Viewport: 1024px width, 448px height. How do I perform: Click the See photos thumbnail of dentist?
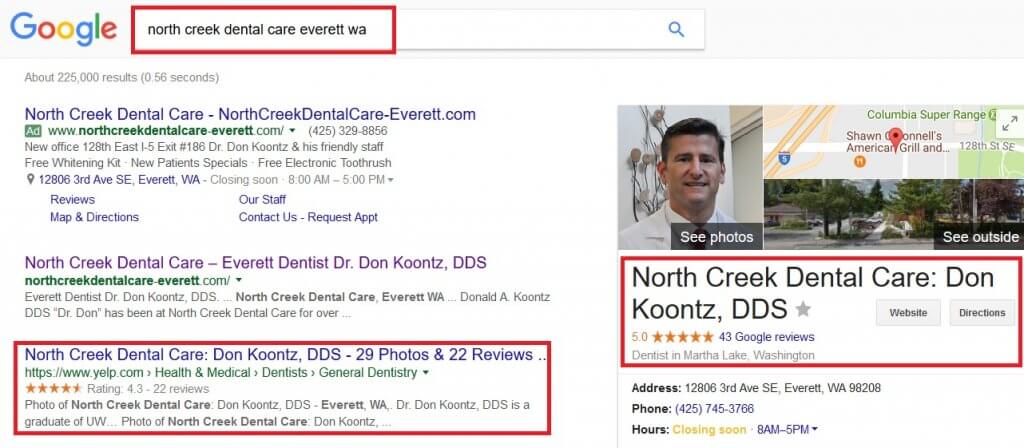coord(690,177)
